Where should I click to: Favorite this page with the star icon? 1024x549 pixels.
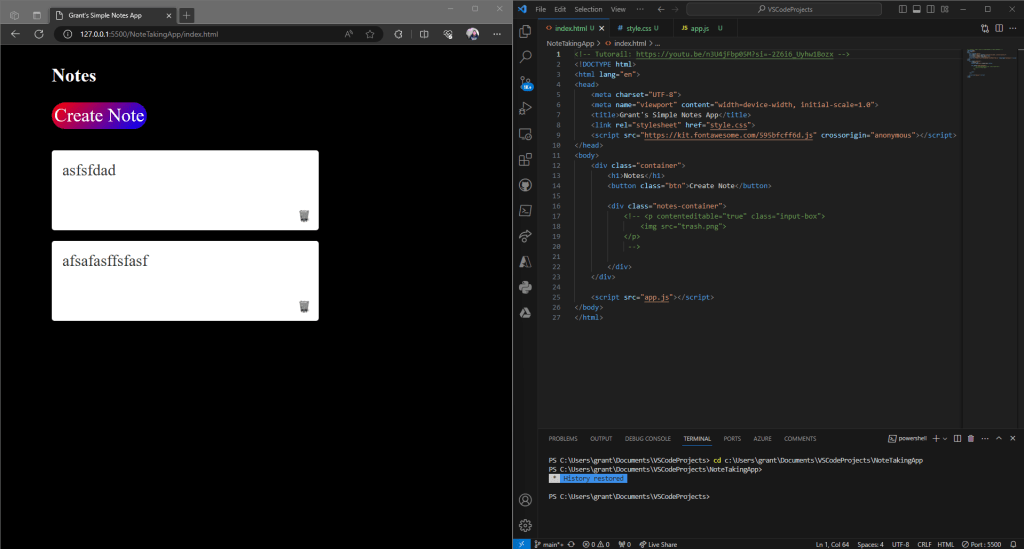(x=370, y=34)
